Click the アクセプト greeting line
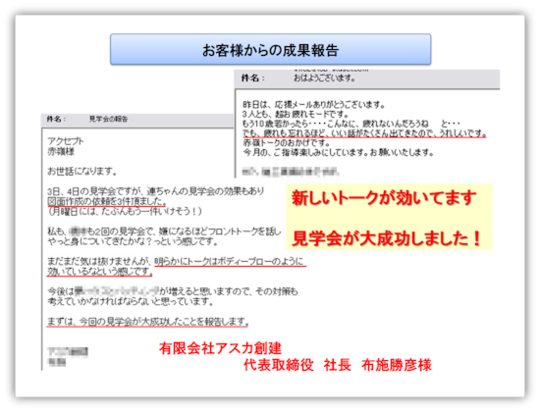 (x=65, y=141)
